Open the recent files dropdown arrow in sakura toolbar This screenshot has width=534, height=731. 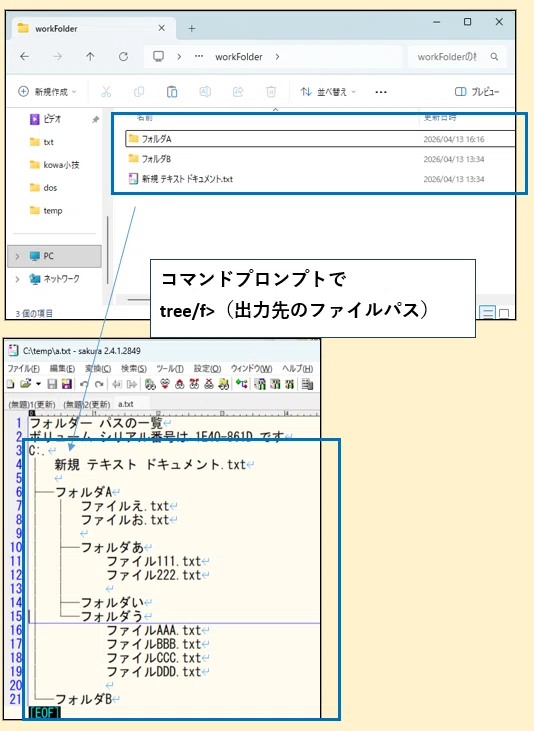pos(38,384)
